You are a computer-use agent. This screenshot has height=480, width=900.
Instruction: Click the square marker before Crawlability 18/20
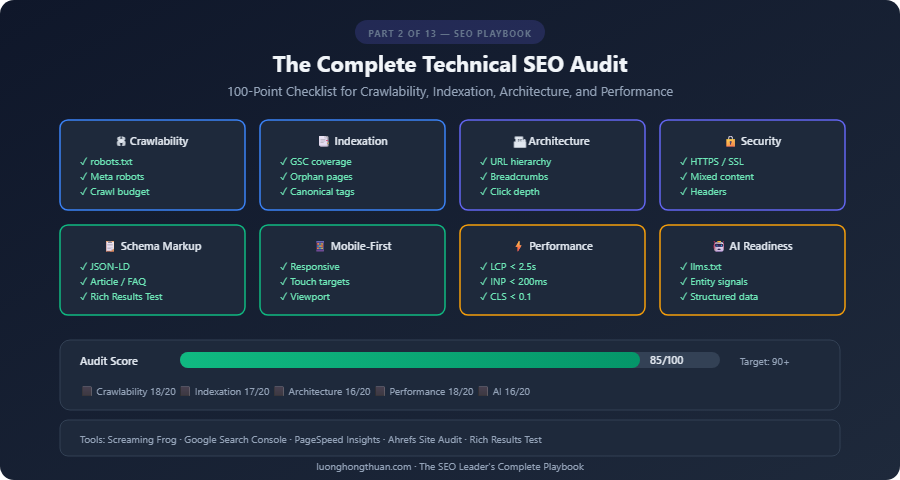[87, 391]
